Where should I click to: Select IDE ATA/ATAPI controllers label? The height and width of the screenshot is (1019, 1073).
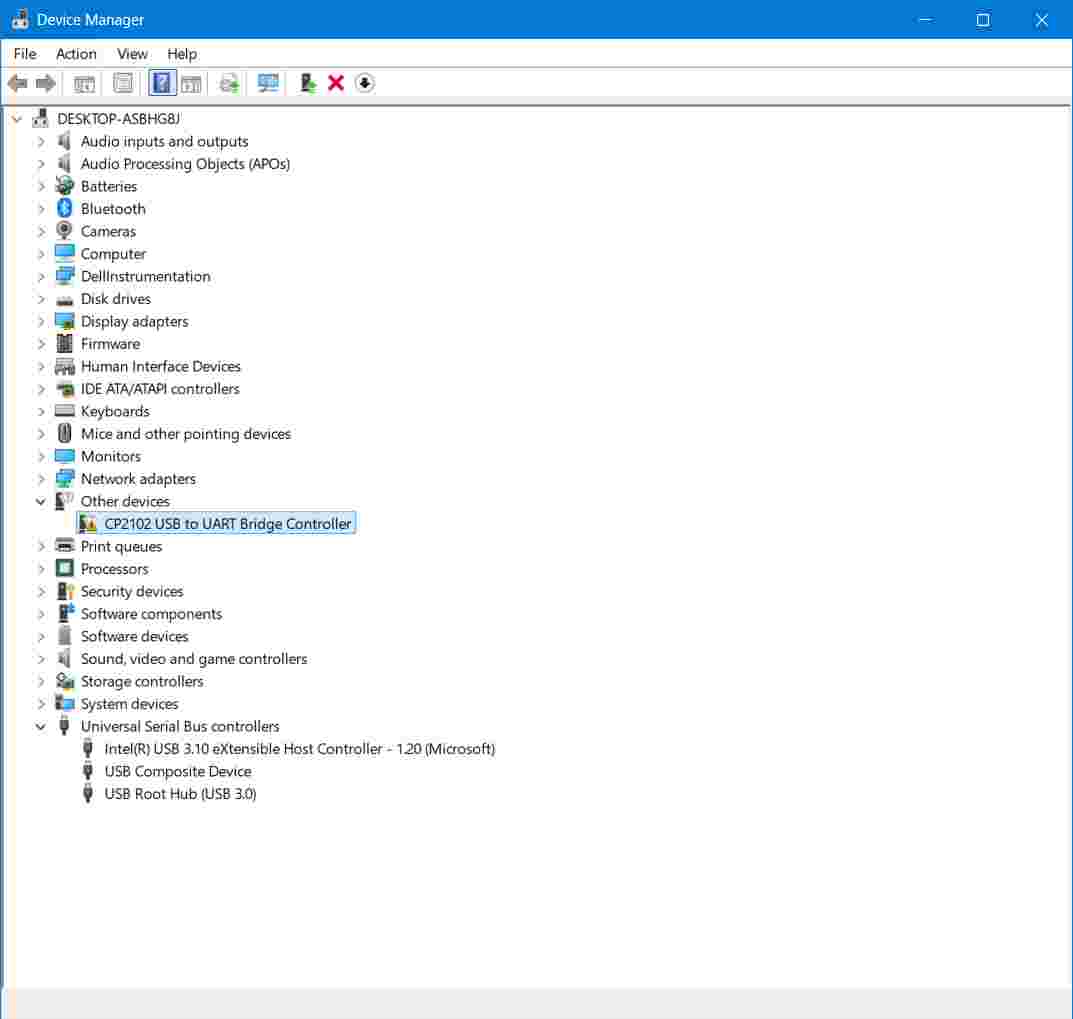(160, 389)
